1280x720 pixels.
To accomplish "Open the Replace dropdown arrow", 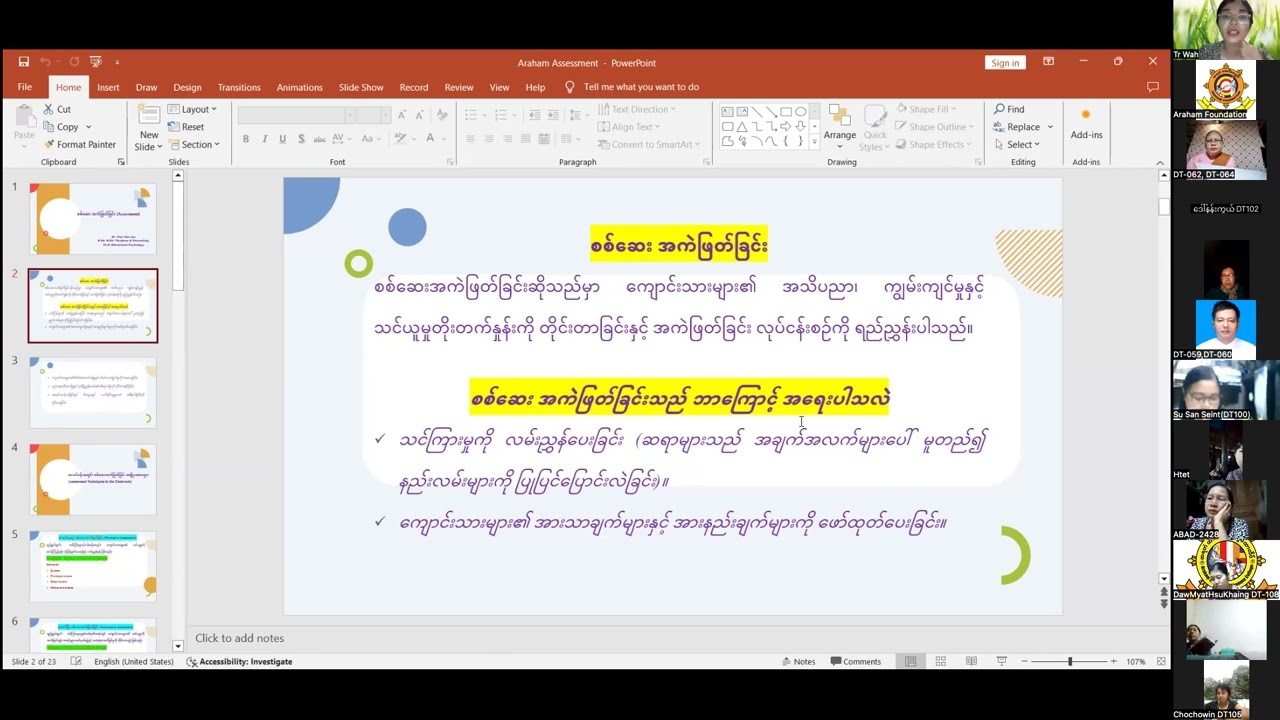I will point(1050,127).
